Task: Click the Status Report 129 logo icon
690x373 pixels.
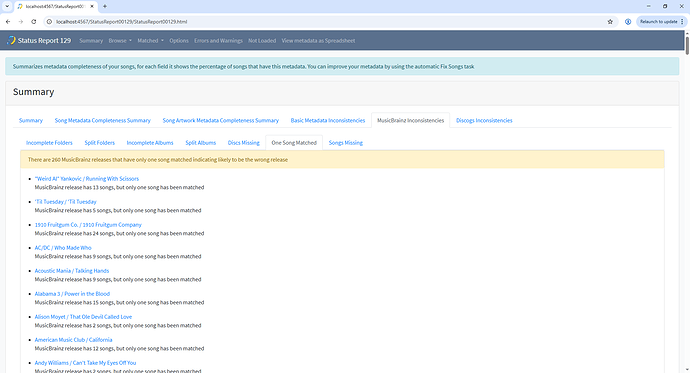Action: [11, 40]
